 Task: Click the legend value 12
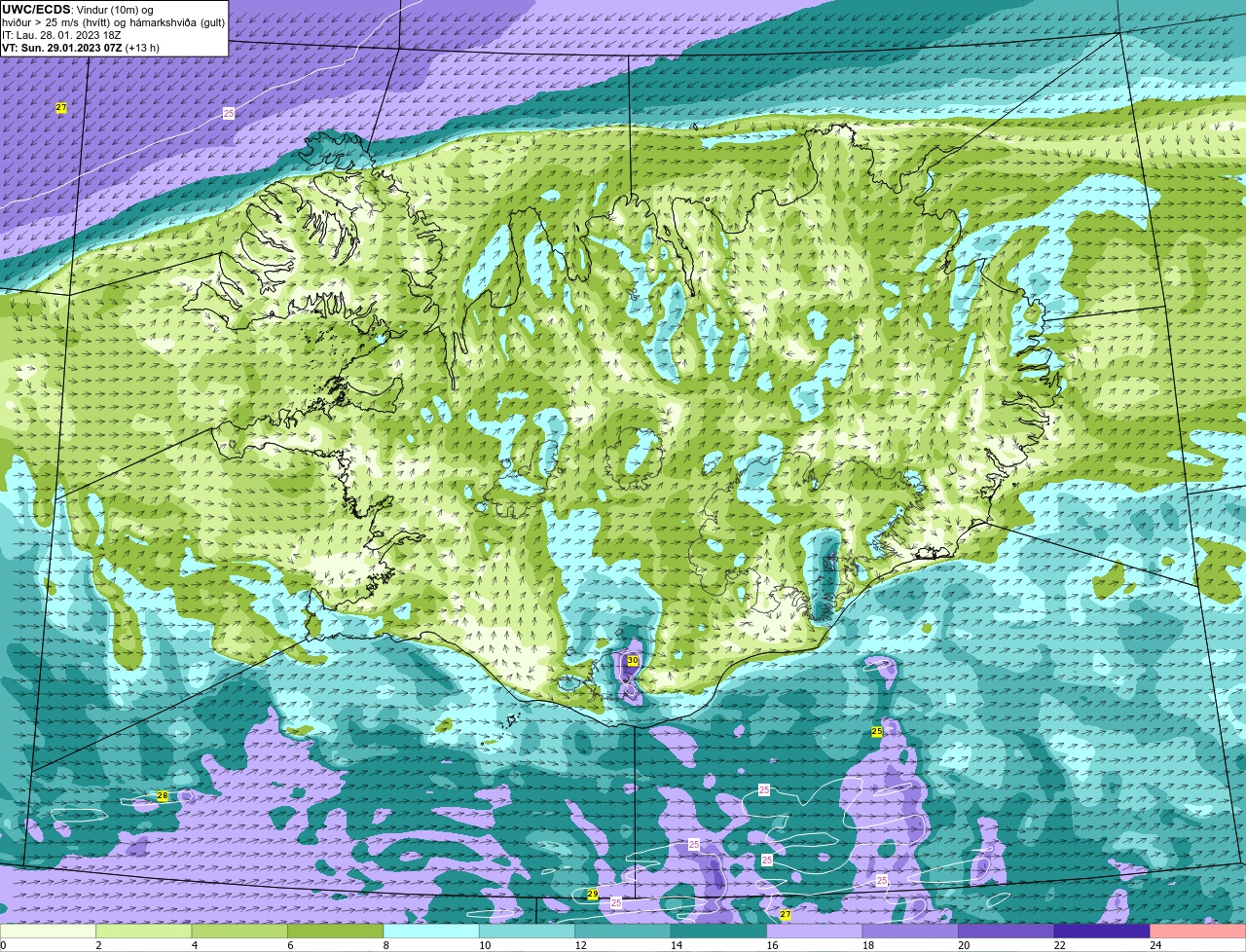[580, 945]
